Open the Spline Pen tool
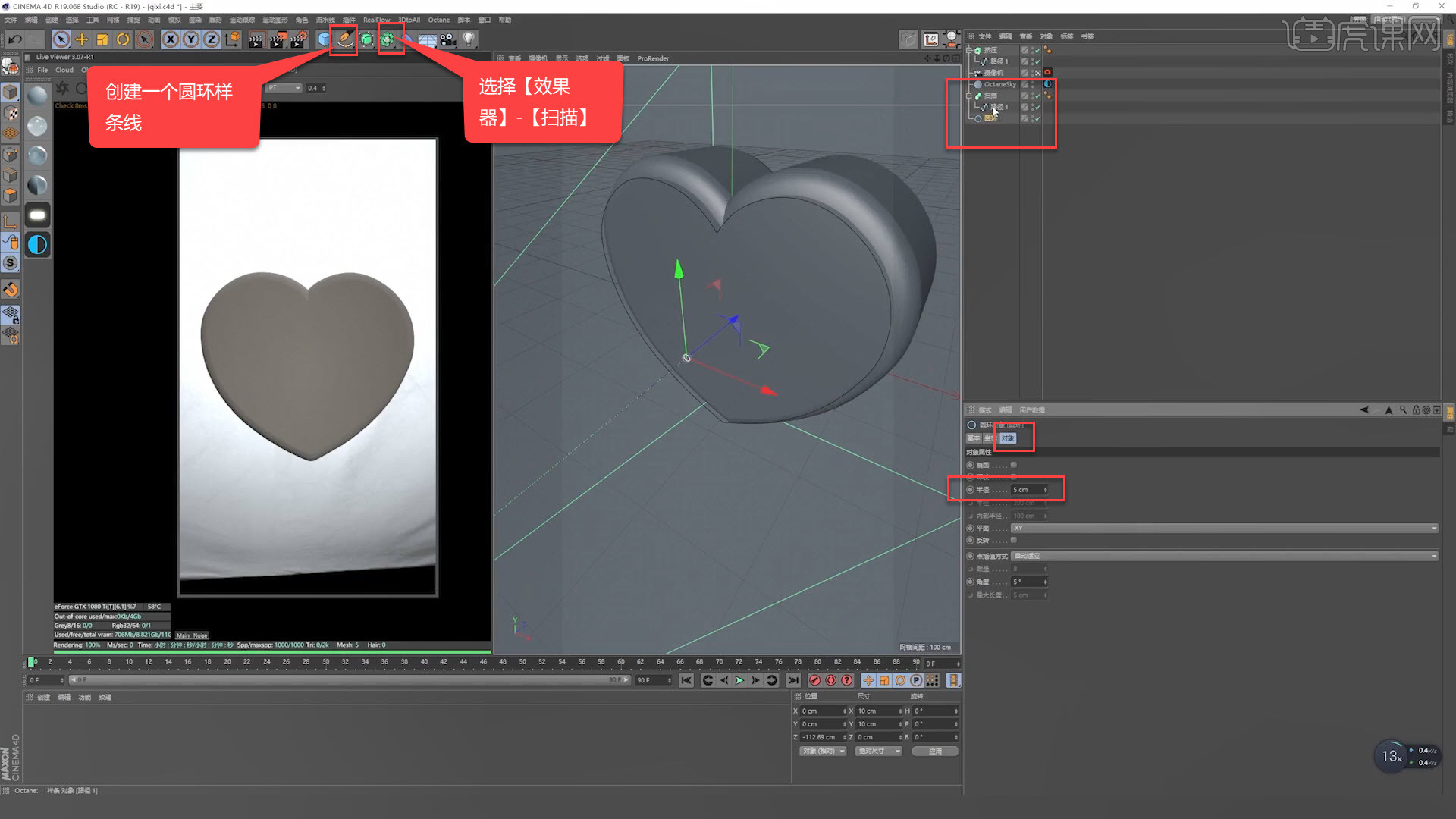The image size is (1456, 819). (x=344, y=39)
